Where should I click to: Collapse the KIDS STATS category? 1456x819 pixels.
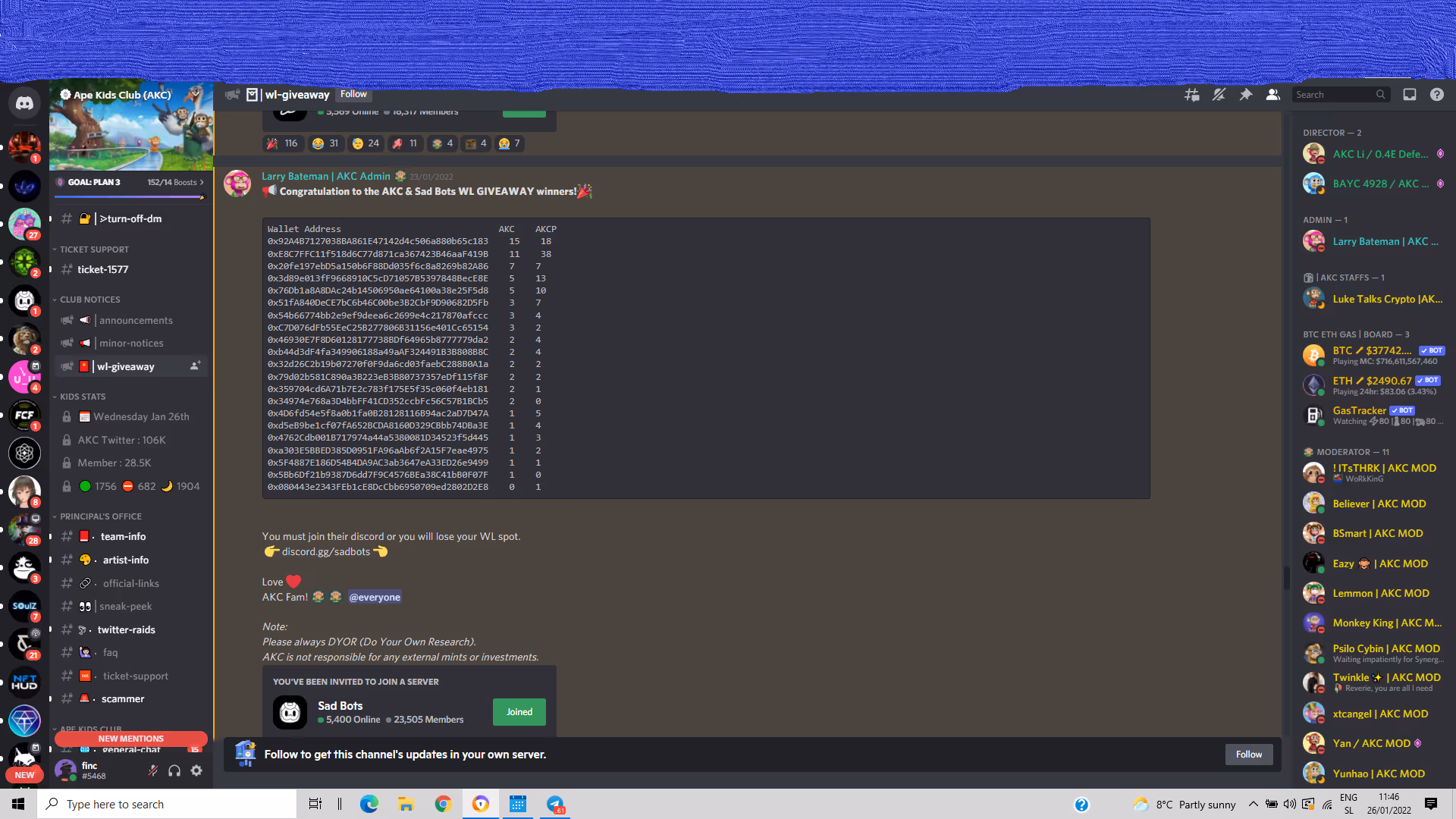[82, 397]
